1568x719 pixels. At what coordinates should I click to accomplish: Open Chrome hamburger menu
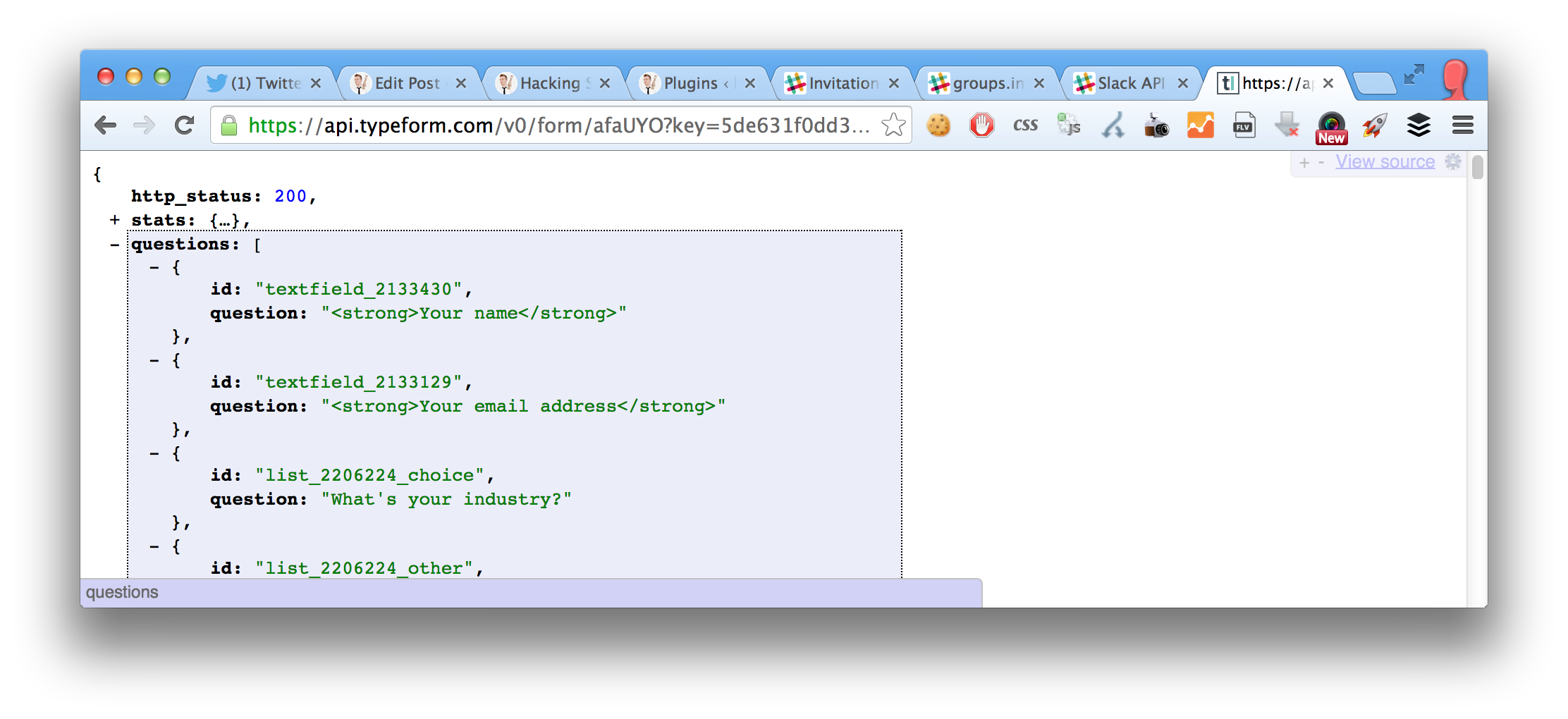pos(1463,125)
